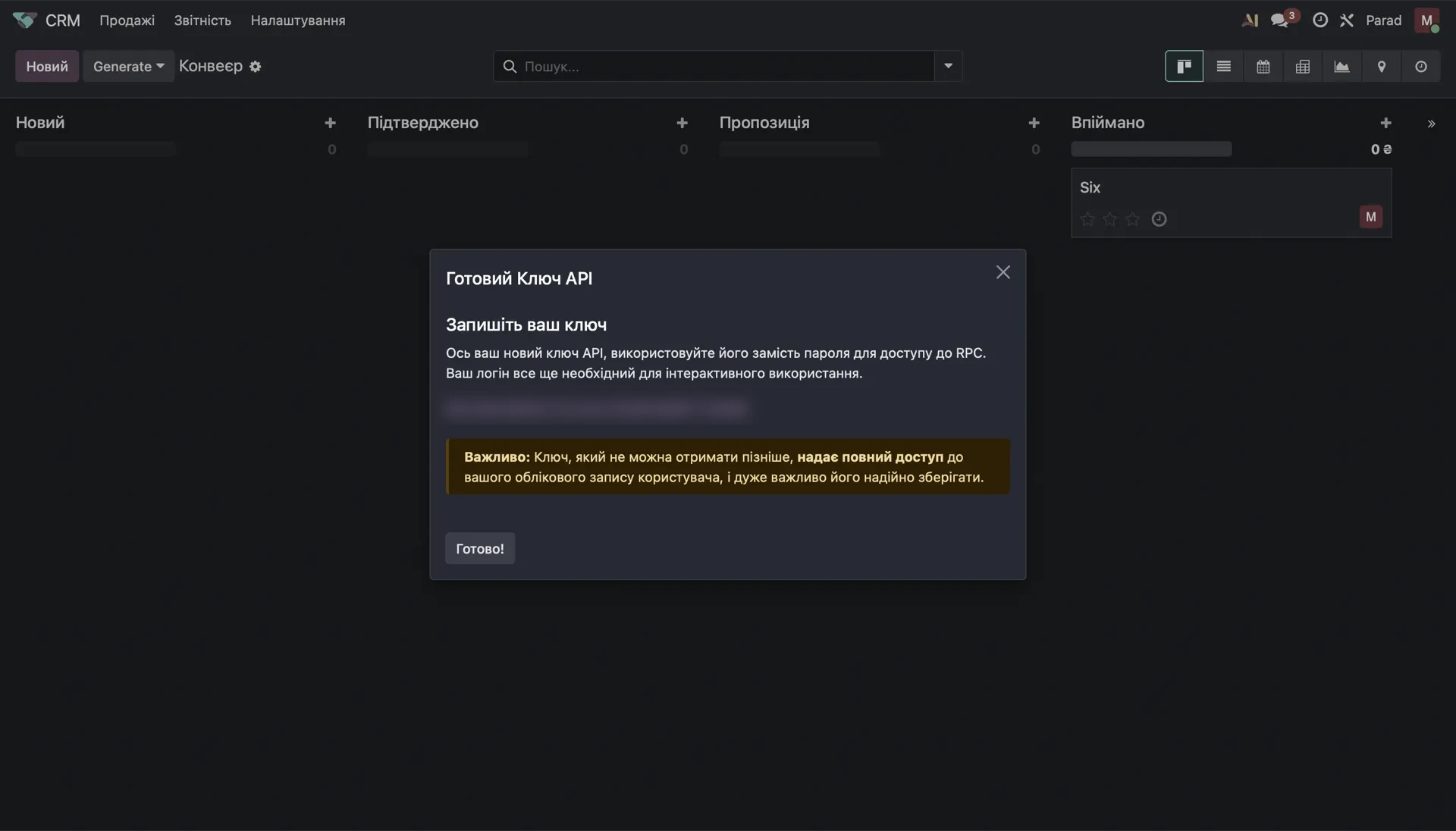The height and width of the screenshot is (831, 1456).
Task: Expand the folded column chevron
Action: pos(1431,124)
